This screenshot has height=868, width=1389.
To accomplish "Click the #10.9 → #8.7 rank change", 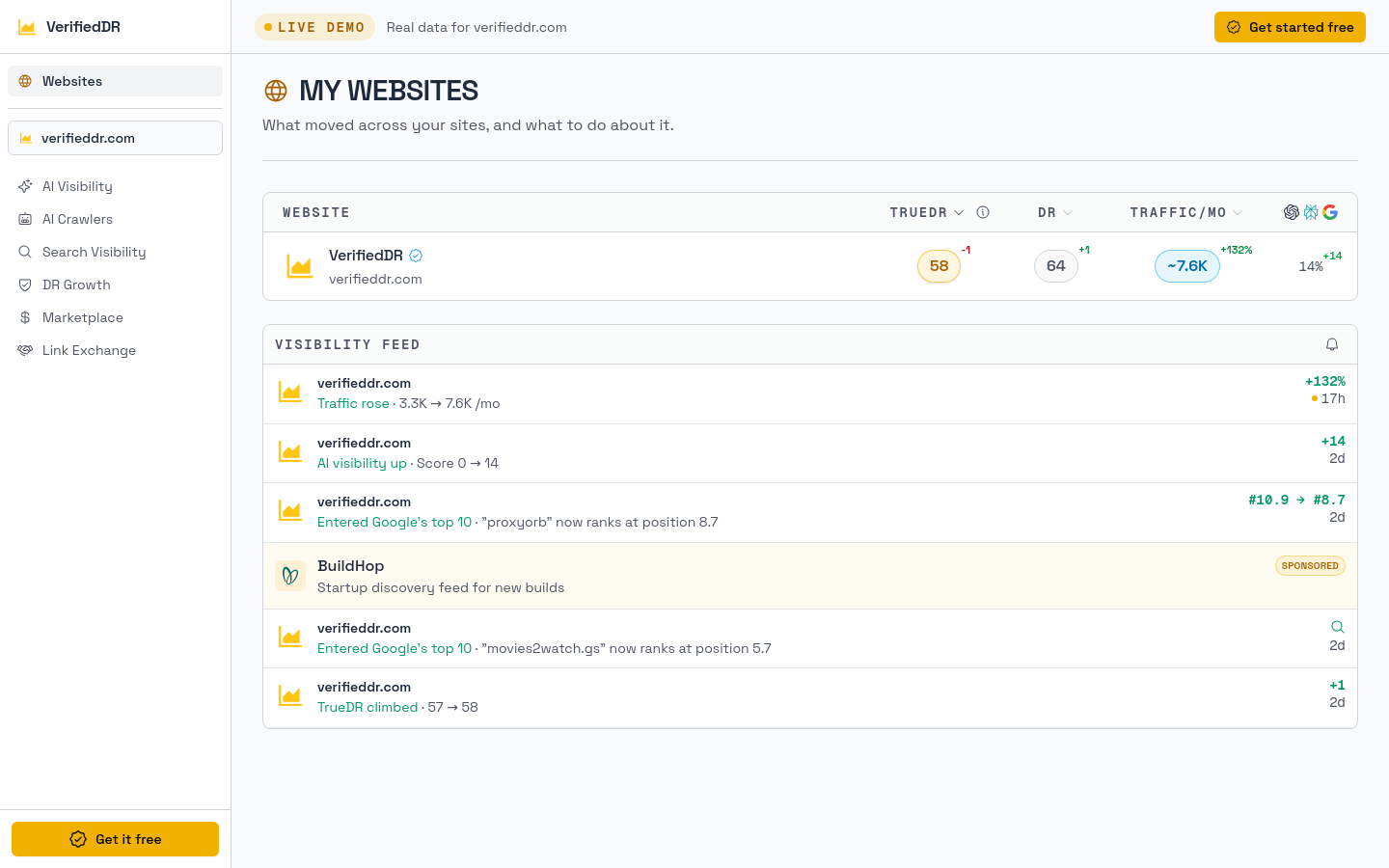I will point(1296,500).
